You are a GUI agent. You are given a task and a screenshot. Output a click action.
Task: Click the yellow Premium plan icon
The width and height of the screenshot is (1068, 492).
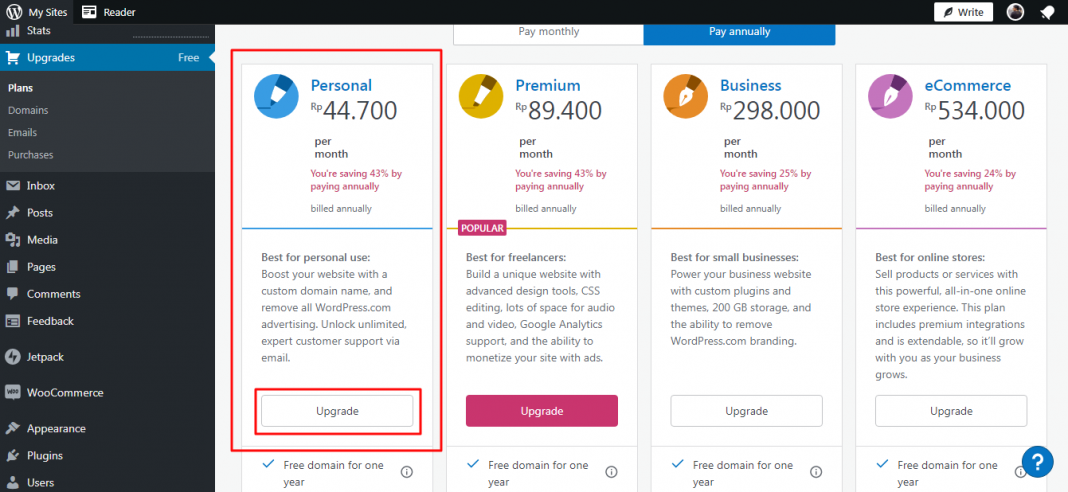click(481, 96)
